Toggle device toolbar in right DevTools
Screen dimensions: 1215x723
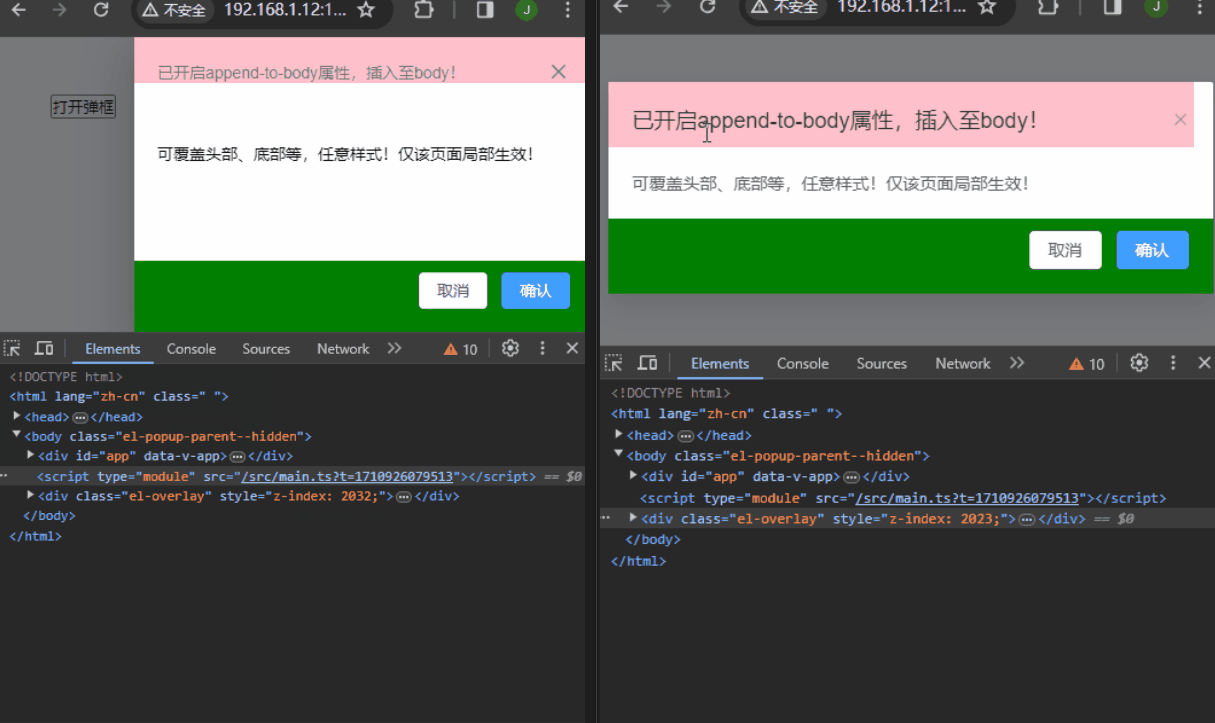tap(646, 363)
